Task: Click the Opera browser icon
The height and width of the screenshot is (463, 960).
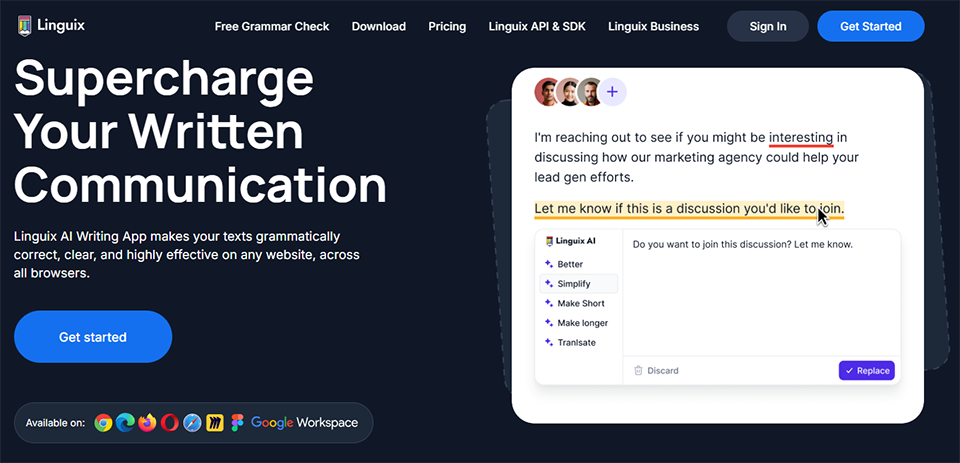Action: coord(170,423)
